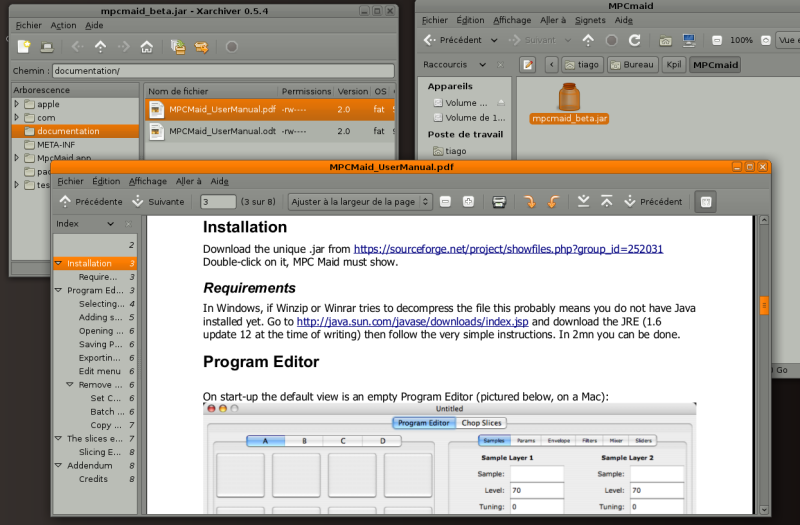Click the parent folder arrow in MPCmaid file manager
Viewport: 800px width, 525px height.
pyautogui.click(x=588, y=40)
